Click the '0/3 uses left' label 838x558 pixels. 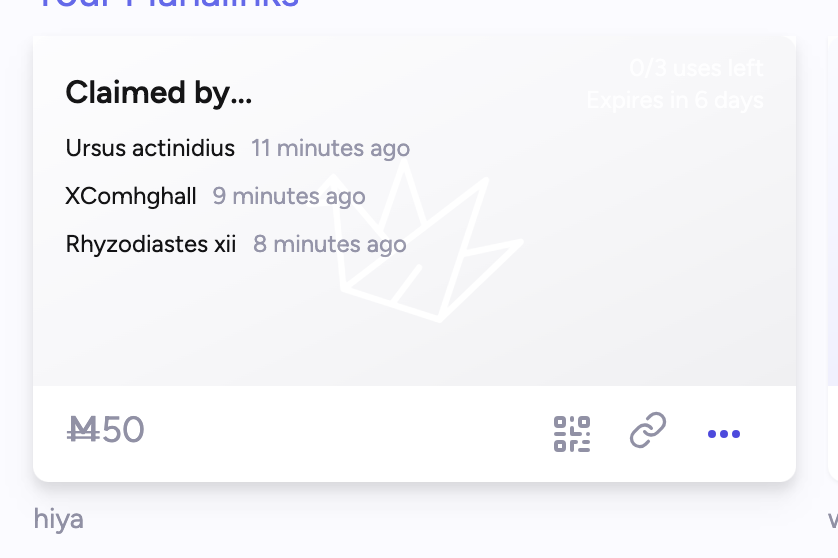tap(696, 68)
